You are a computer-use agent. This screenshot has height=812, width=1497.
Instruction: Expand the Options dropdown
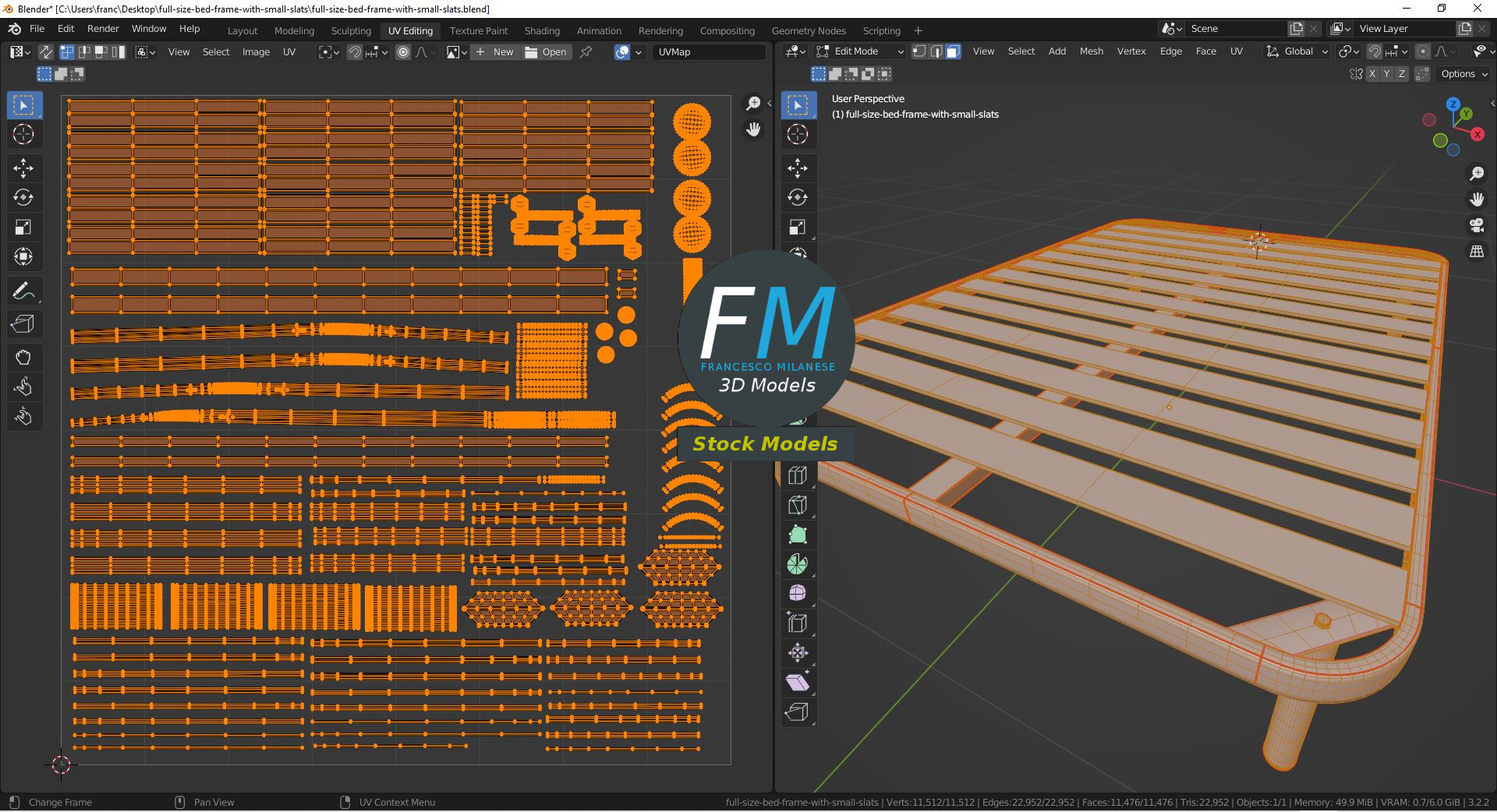coord(1463,74)
